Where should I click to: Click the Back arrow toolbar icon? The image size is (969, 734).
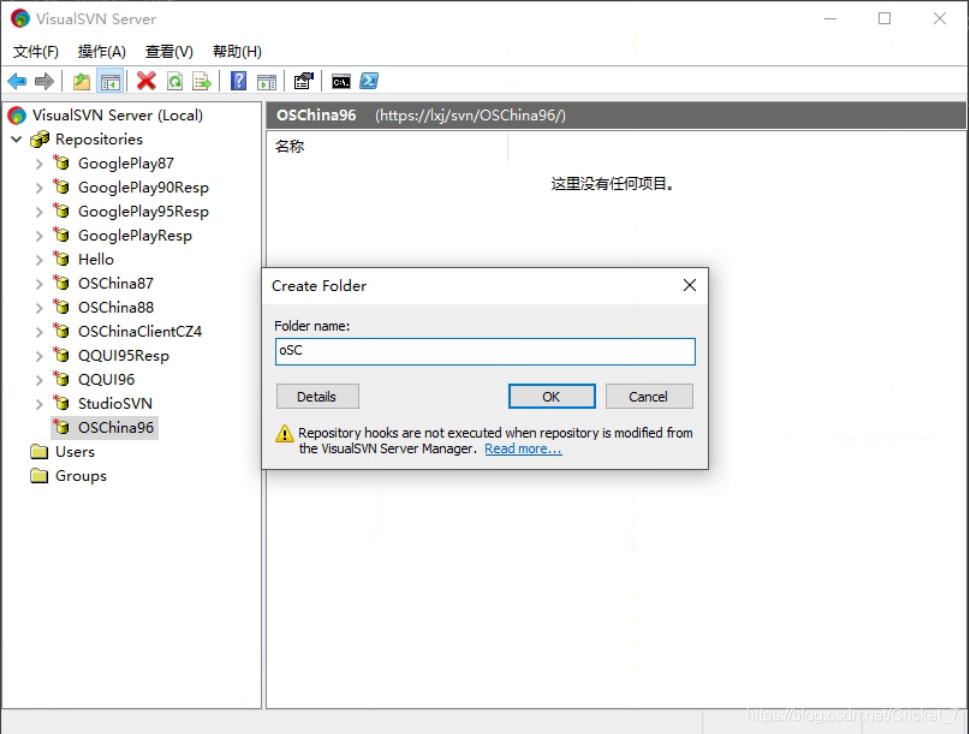coord(17,81)
